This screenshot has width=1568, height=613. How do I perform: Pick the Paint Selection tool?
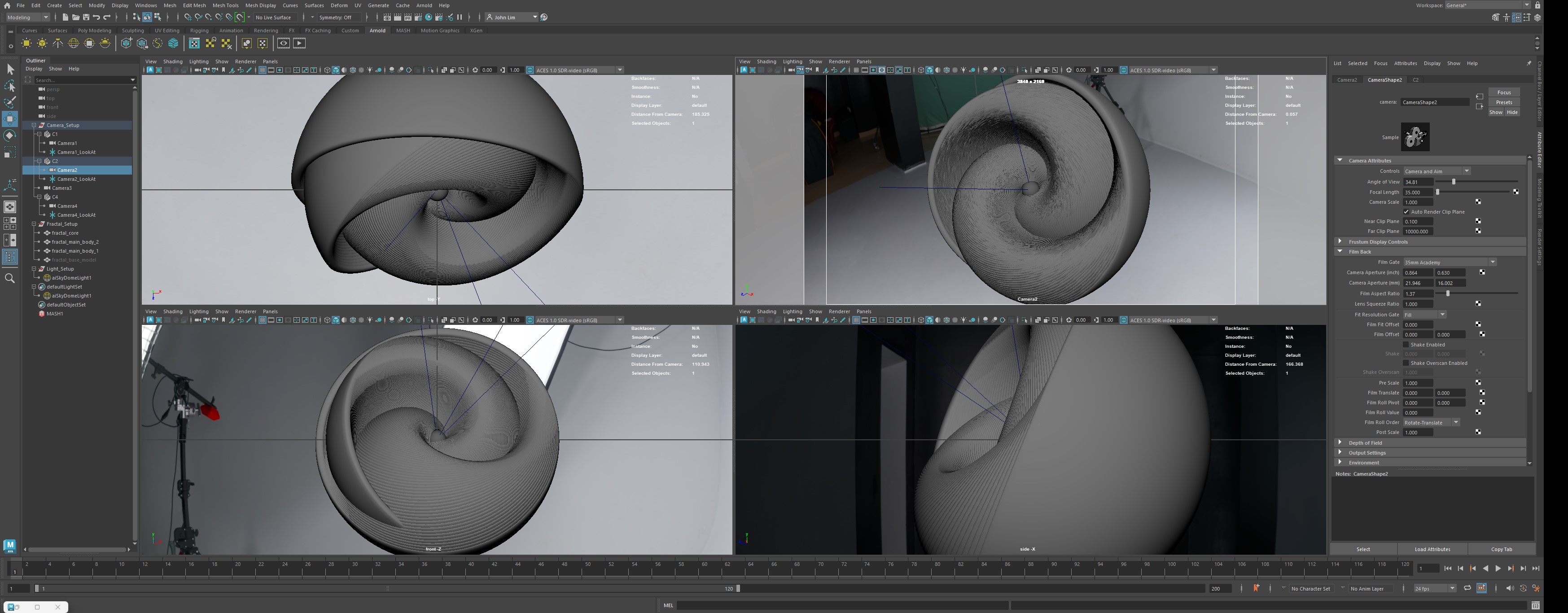click(10, 102)
